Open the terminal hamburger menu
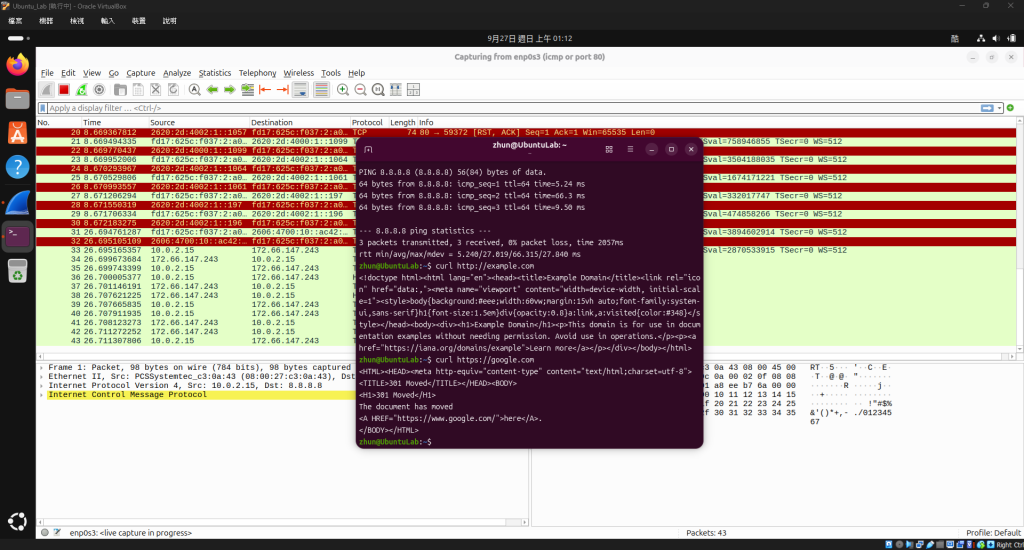 pos(630,150)
